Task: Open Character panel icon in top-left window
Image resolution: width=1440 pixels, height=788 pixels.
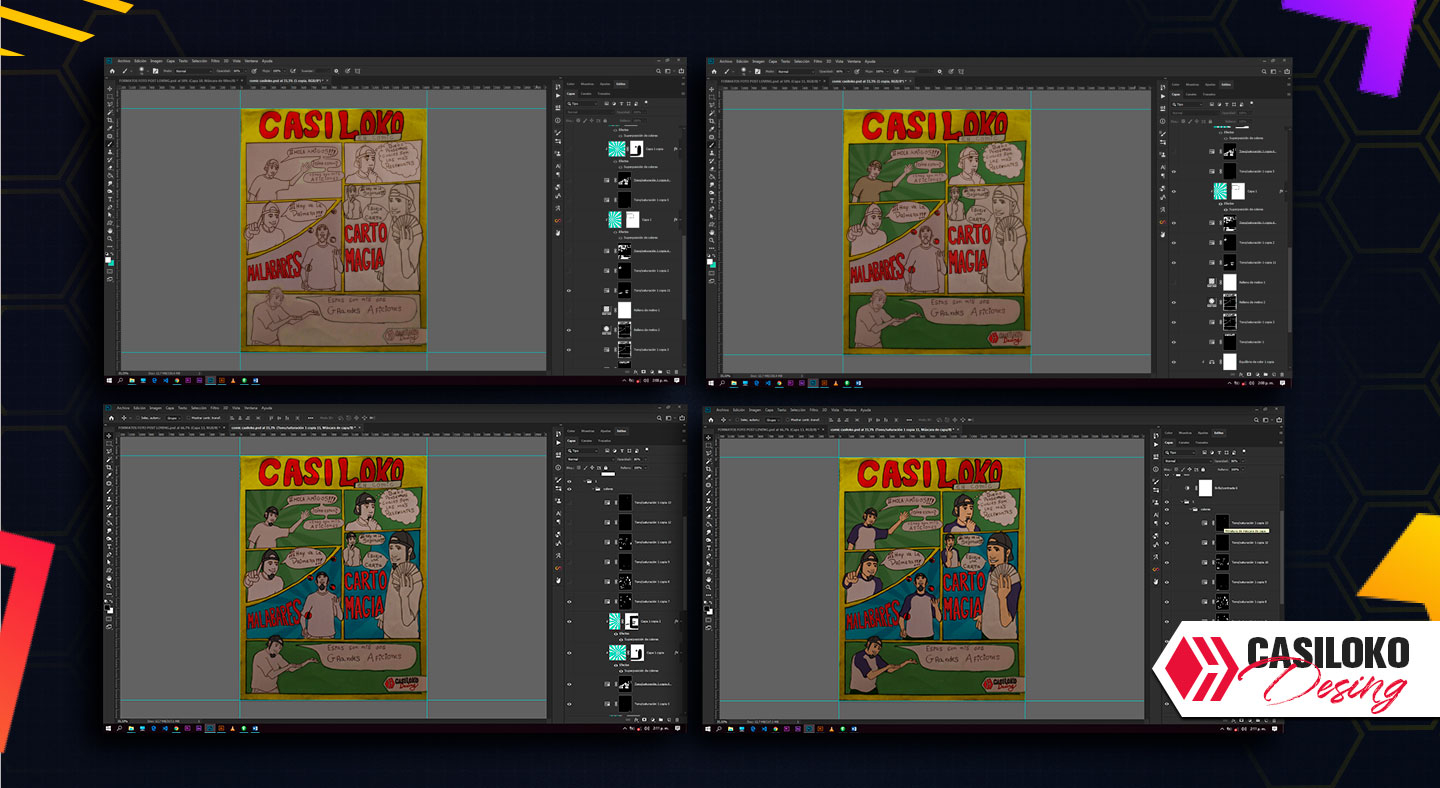Action: tap(558, 166)
